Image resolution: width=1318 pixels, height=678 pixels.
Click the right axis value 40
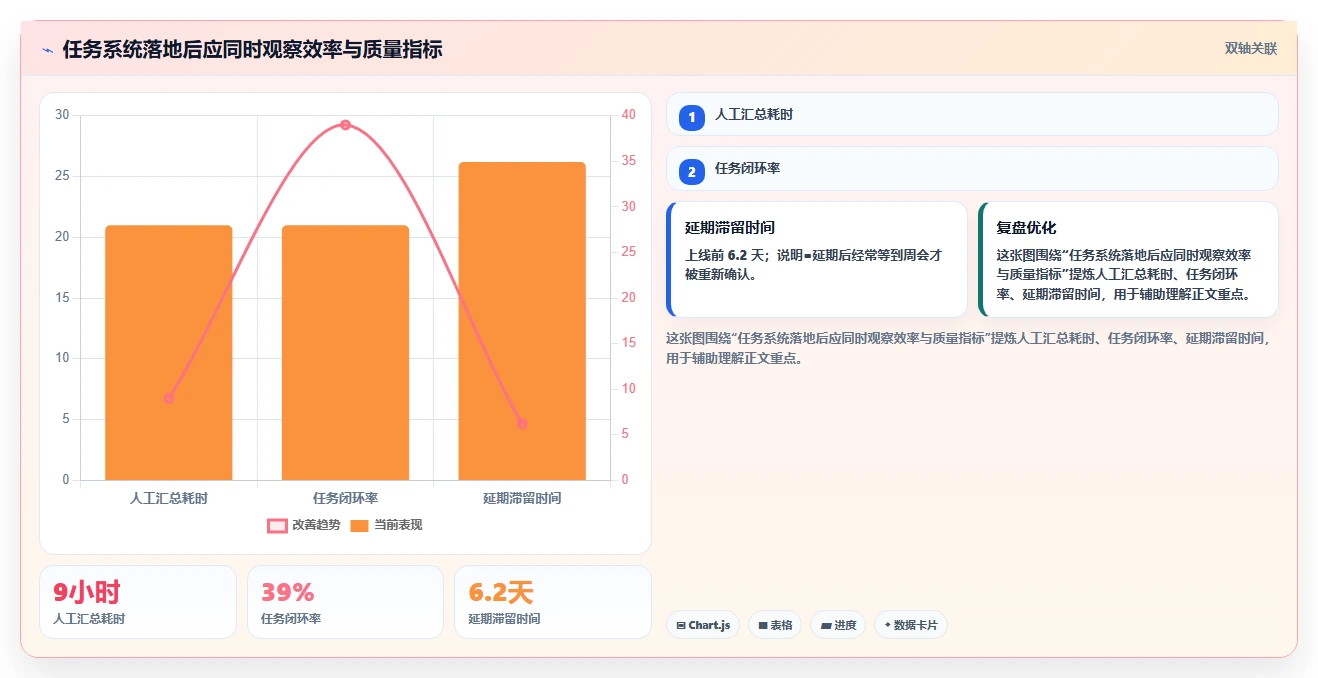pos(628,115)
